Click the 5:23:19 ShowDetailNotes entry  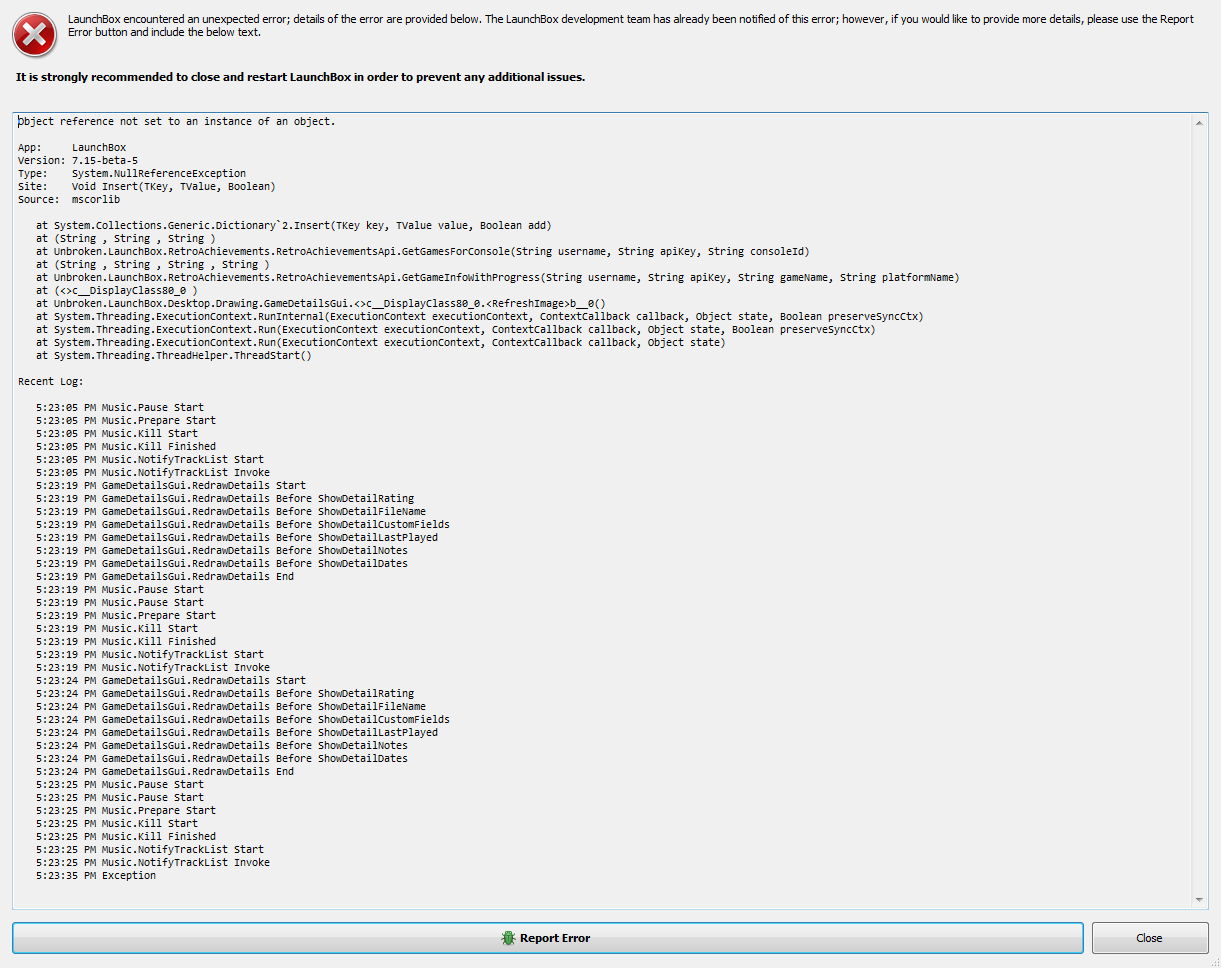coord(222,550)
